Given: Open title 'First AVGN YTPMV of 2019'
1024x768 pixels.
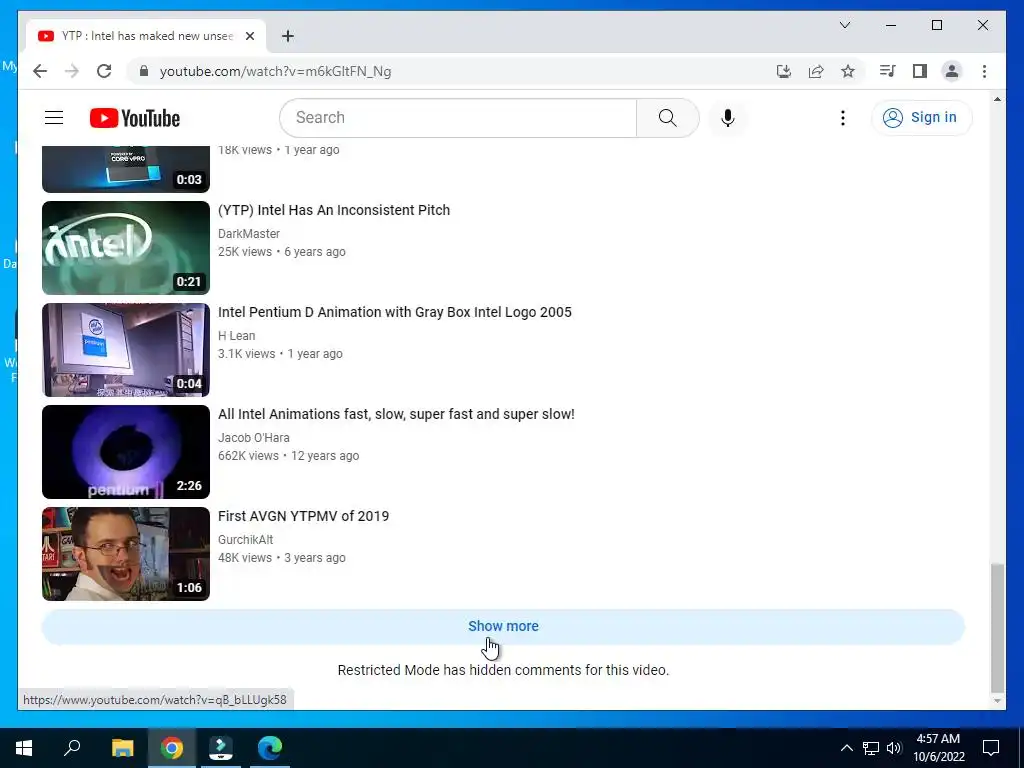Looking at the screenshot, I should [x=303, y=516].
